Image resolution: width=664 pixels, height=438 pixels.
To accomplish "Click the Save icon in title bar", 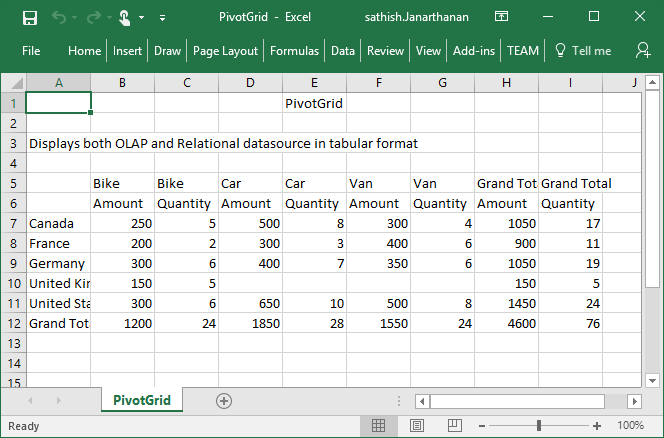I will (29, 17).
